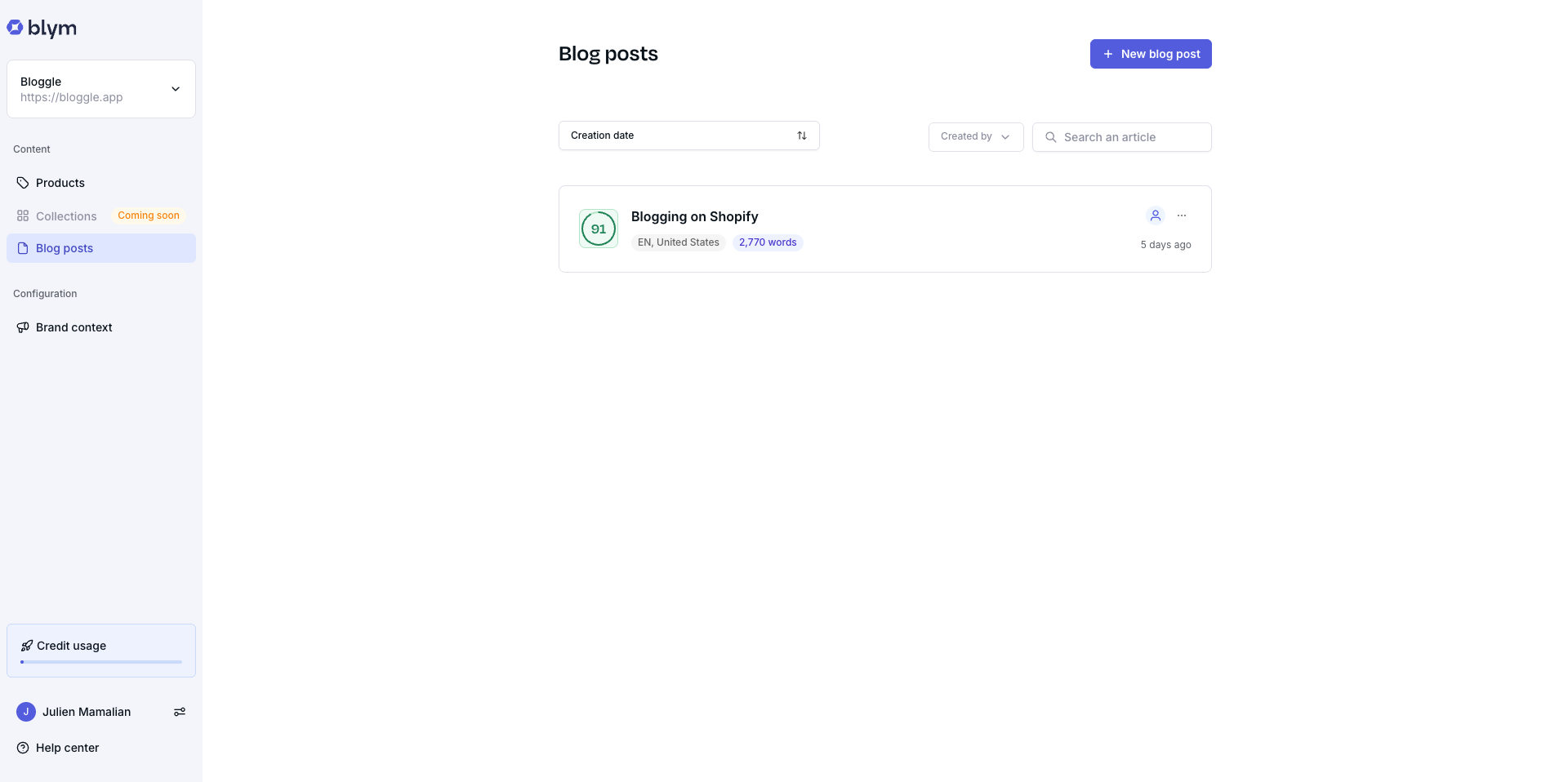The image size is (1568, 782).
Task: Open Brand context configuration
Action: click(73, 327)
